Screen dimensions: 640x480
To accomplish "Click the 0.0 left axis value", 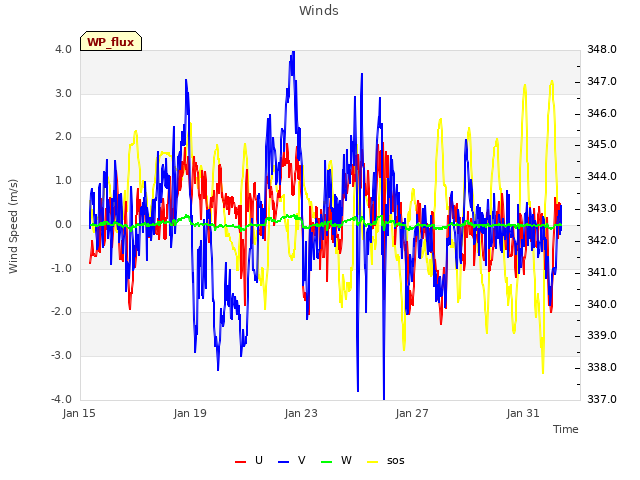I will click(x=63, y=224).
